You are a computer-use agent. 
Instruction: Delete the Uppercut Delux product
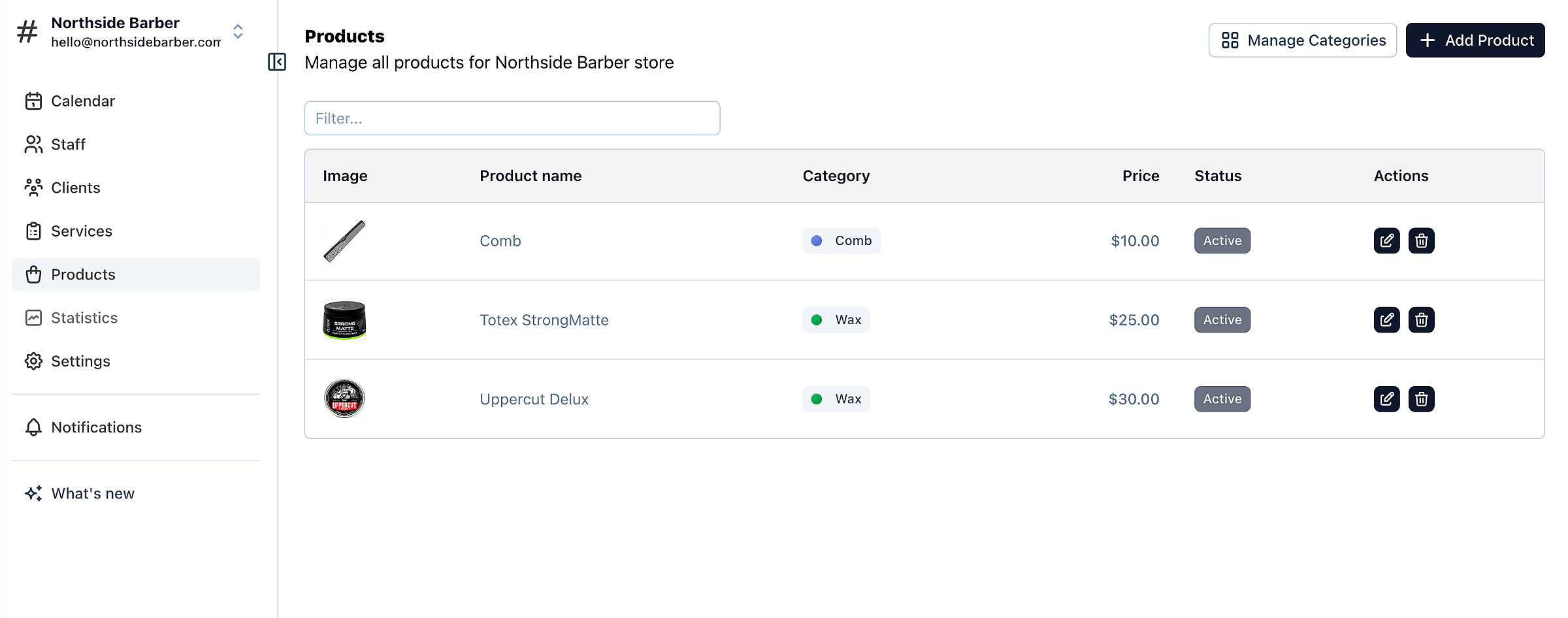[x=1421, y=399]
